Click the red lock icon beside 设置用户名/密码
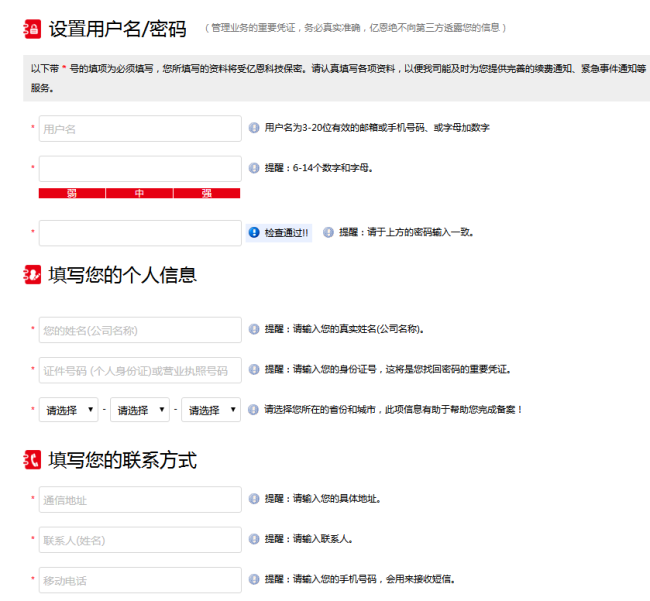Image resolution: width=650 pixels, height=601 pixels. 32,29
